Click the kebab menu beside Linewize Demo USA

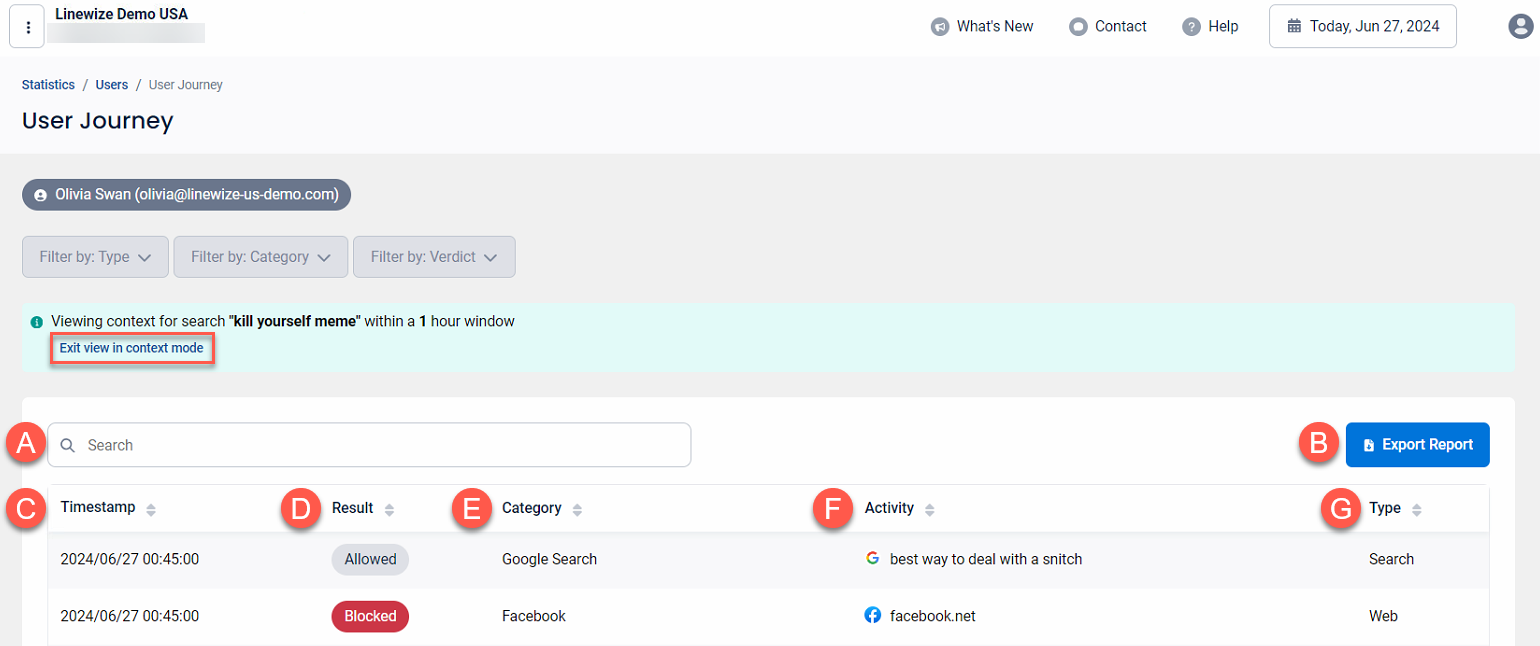point(27,26)
